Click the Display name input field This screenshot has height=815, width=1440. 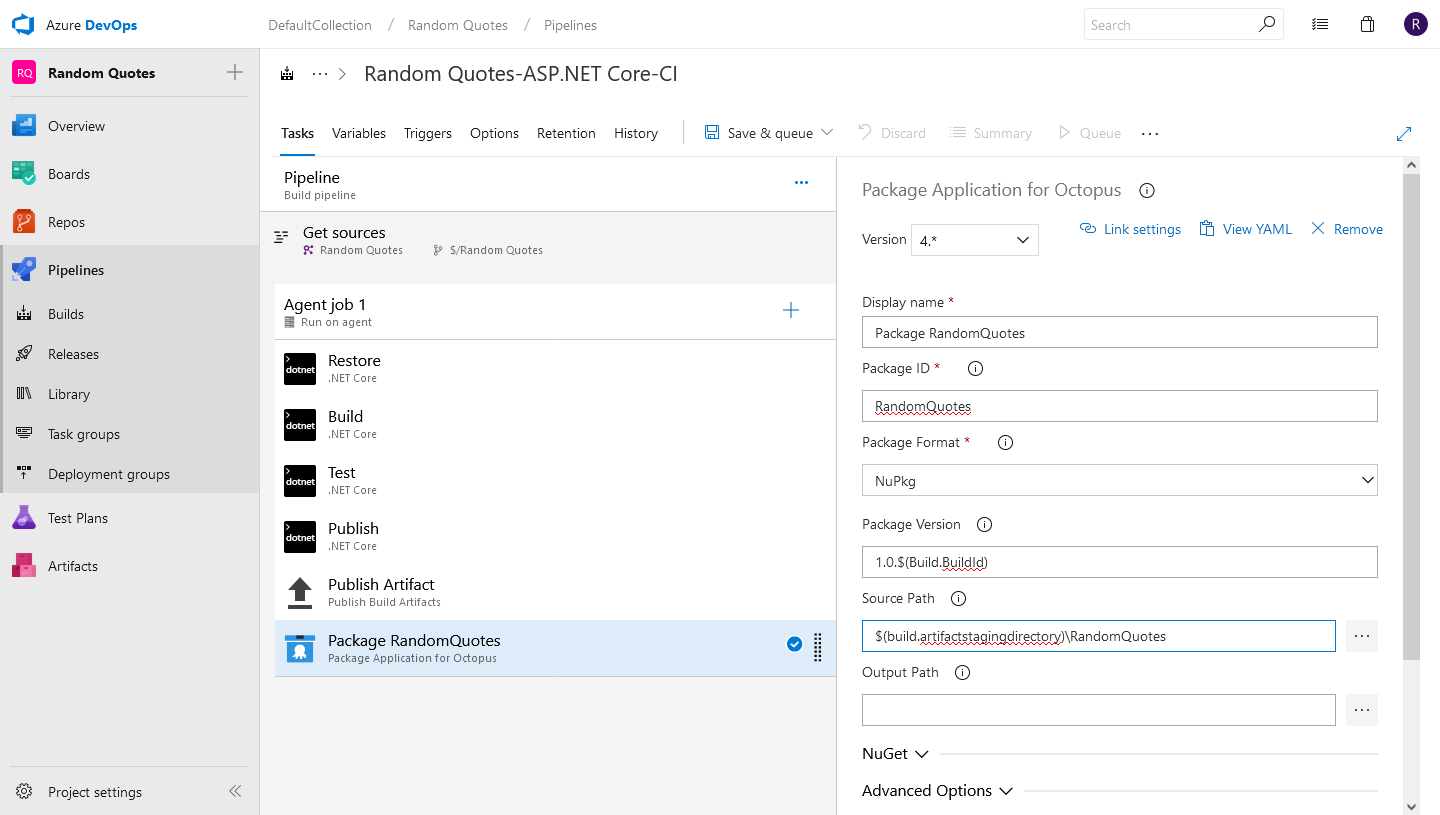pos(1119,332)
